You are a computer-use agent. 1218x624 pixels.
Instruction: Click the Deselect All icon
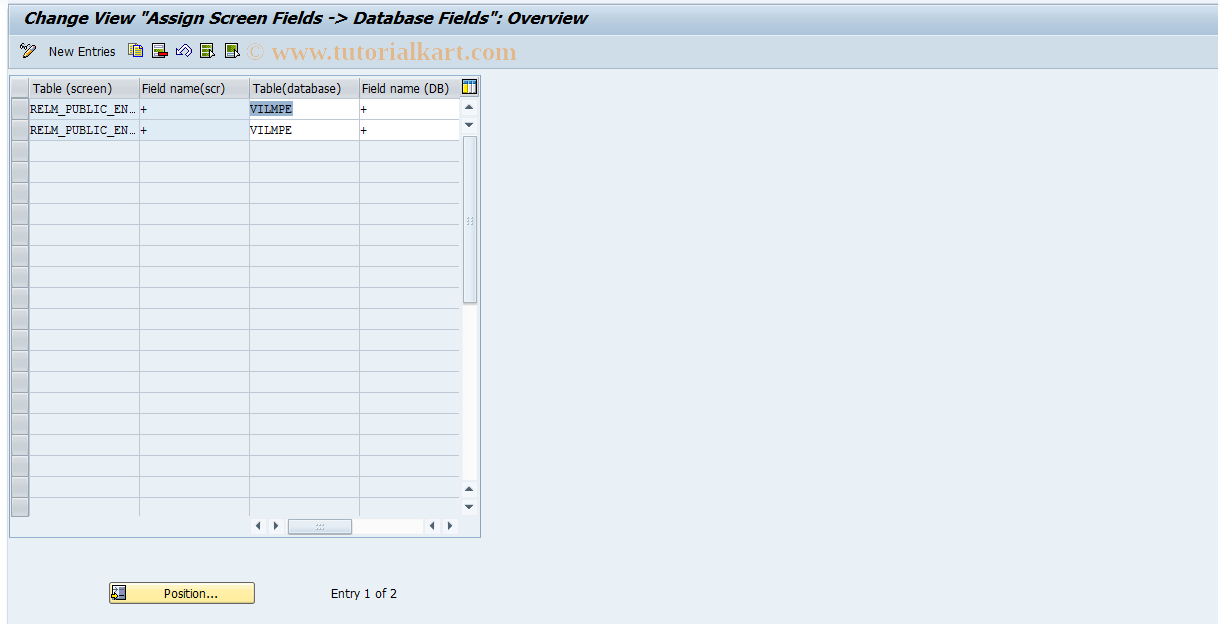point(232,50)
